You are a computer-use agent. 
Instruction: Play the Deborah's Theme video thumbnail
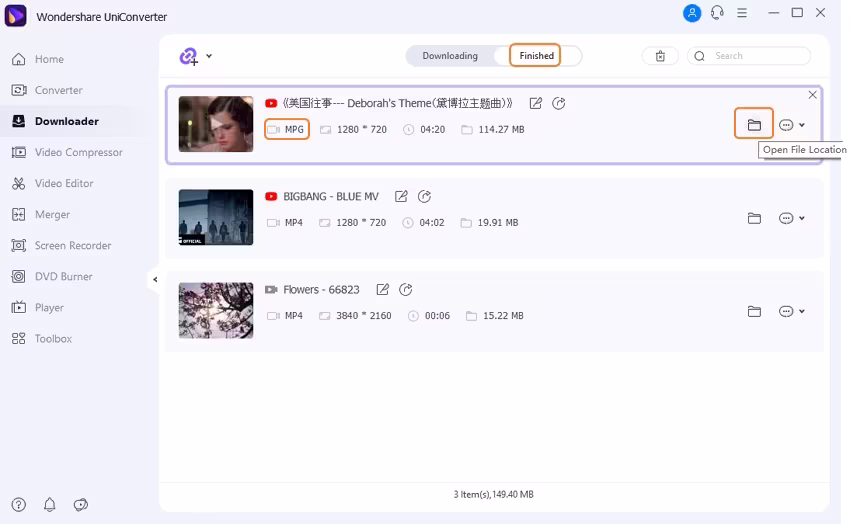(216, 124)
